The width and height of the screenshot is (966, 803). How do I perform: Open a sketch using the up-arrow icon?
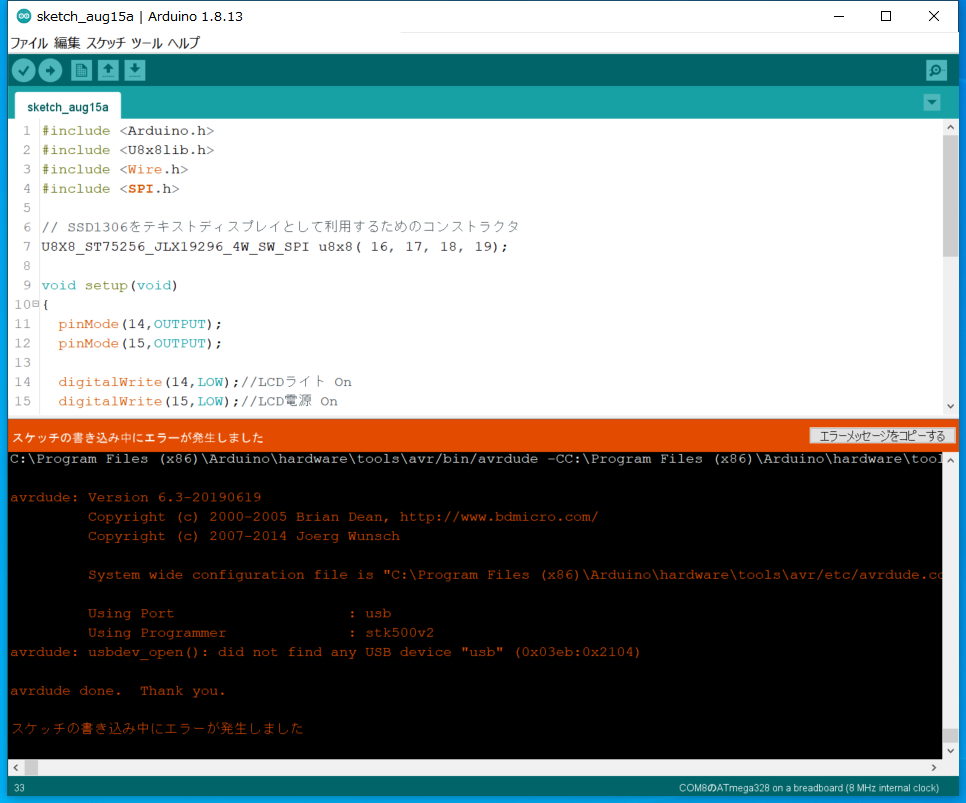(108, 70)
